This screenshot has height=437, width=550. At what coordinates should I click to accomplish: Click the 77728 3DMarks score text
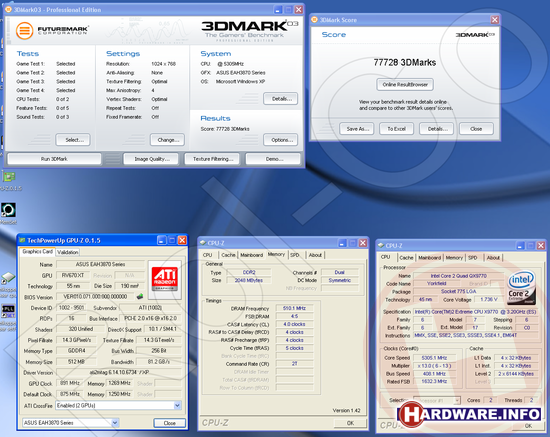pos(405,62)
